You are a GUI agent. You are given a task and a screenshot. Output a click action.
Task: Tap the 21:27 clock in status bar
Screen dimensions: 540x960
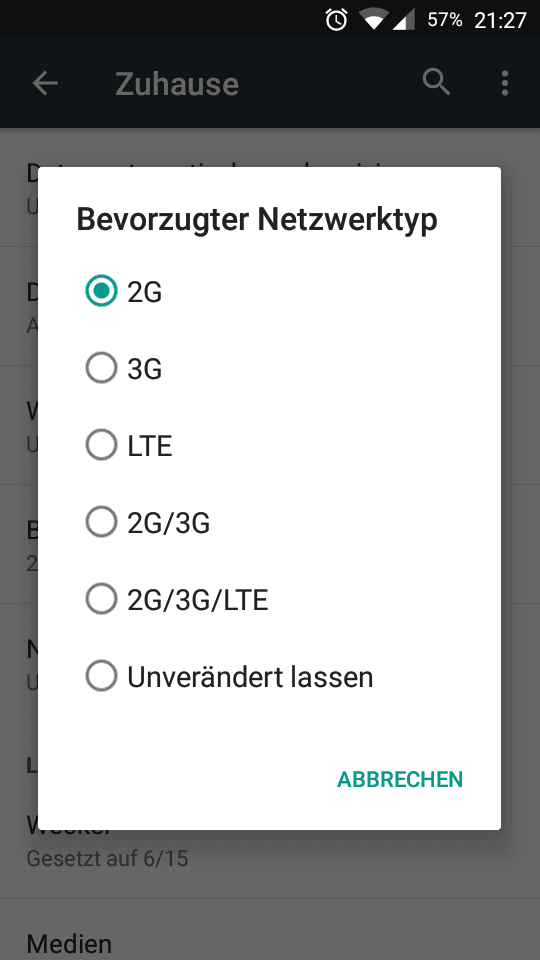(500, 20)
